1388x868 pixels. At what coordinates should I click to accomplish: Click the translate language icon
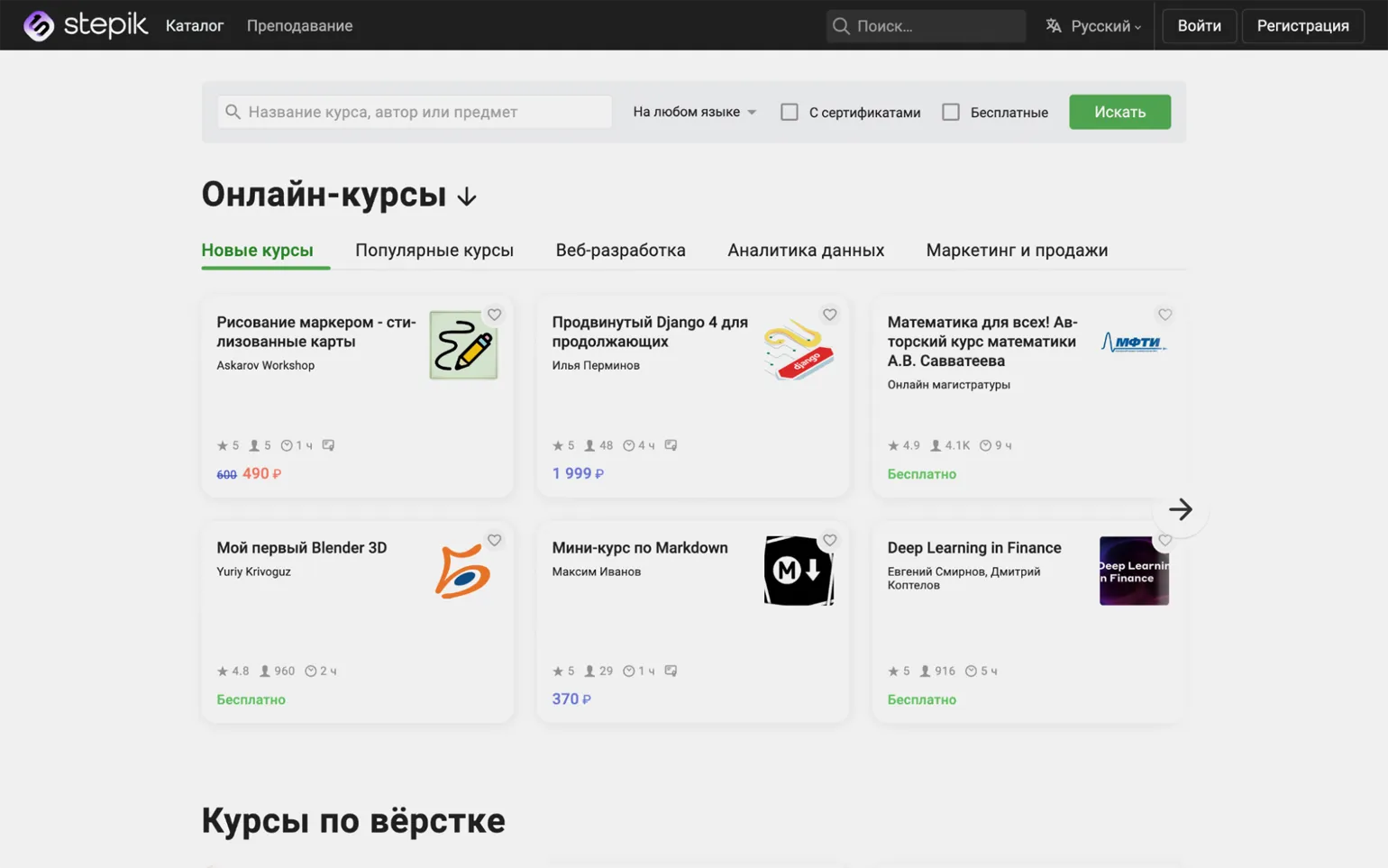[1053, 25]
